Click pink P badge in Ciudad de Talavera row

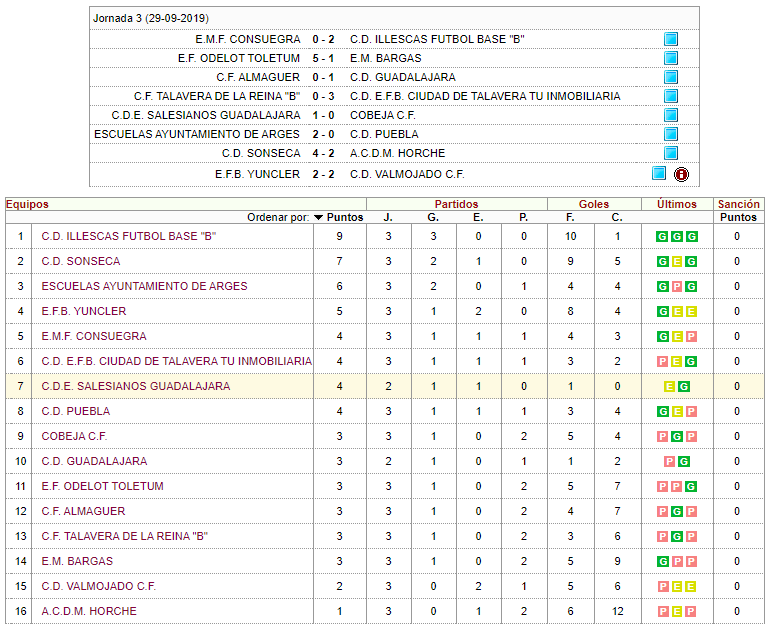pos(662,361)
